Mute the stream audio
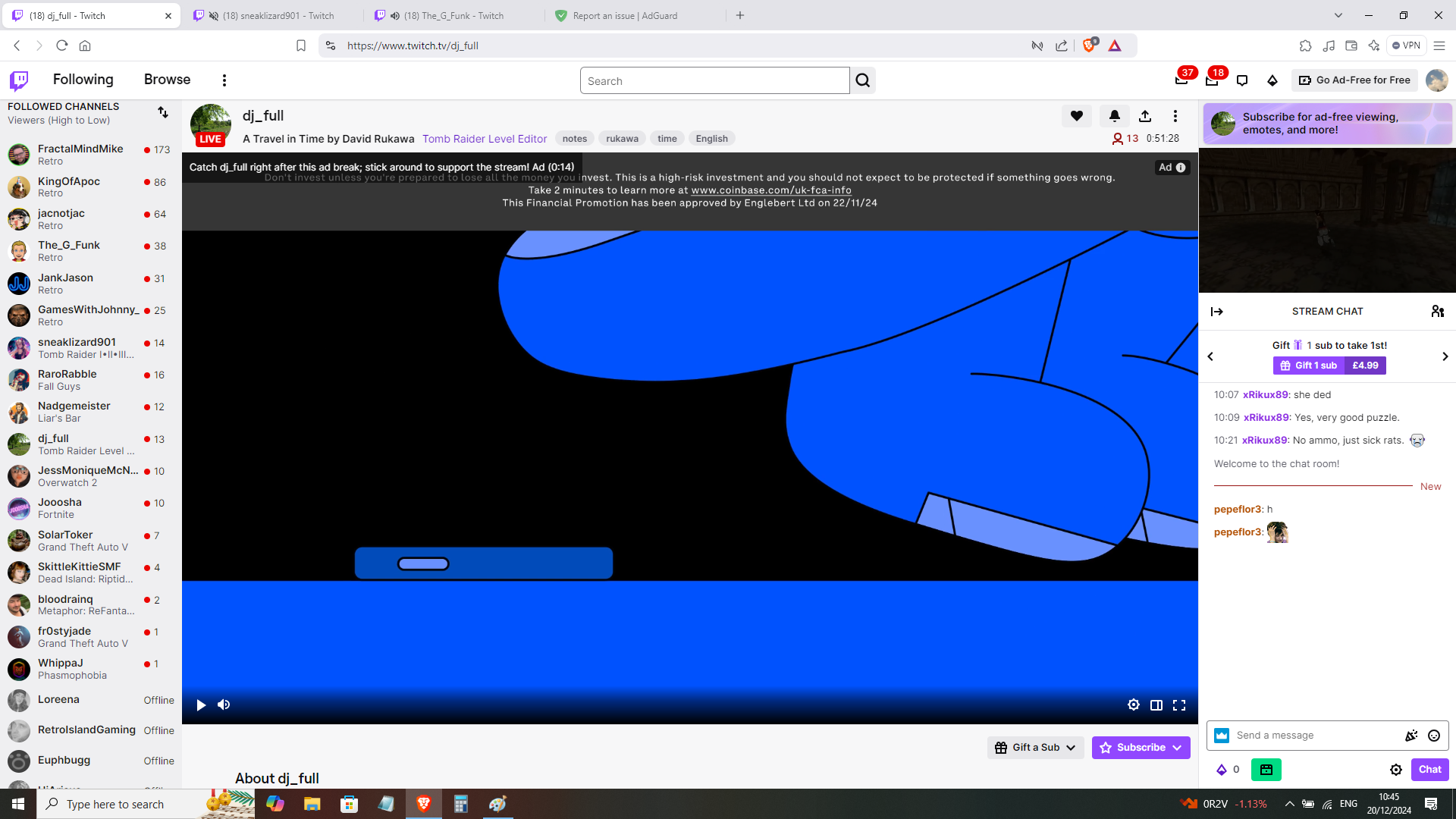1456x819 pixels. pyautogui.click(x=223, y=704)
